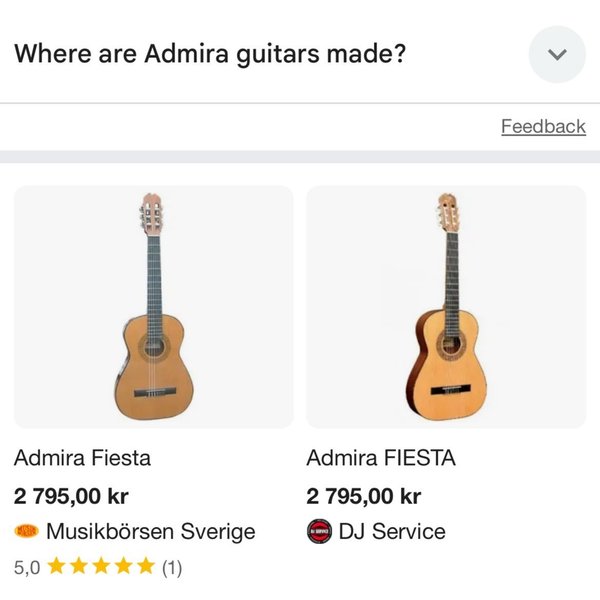Click the price above DJ Service
This screenshot has width=600, height=600.
click(363, 495)
